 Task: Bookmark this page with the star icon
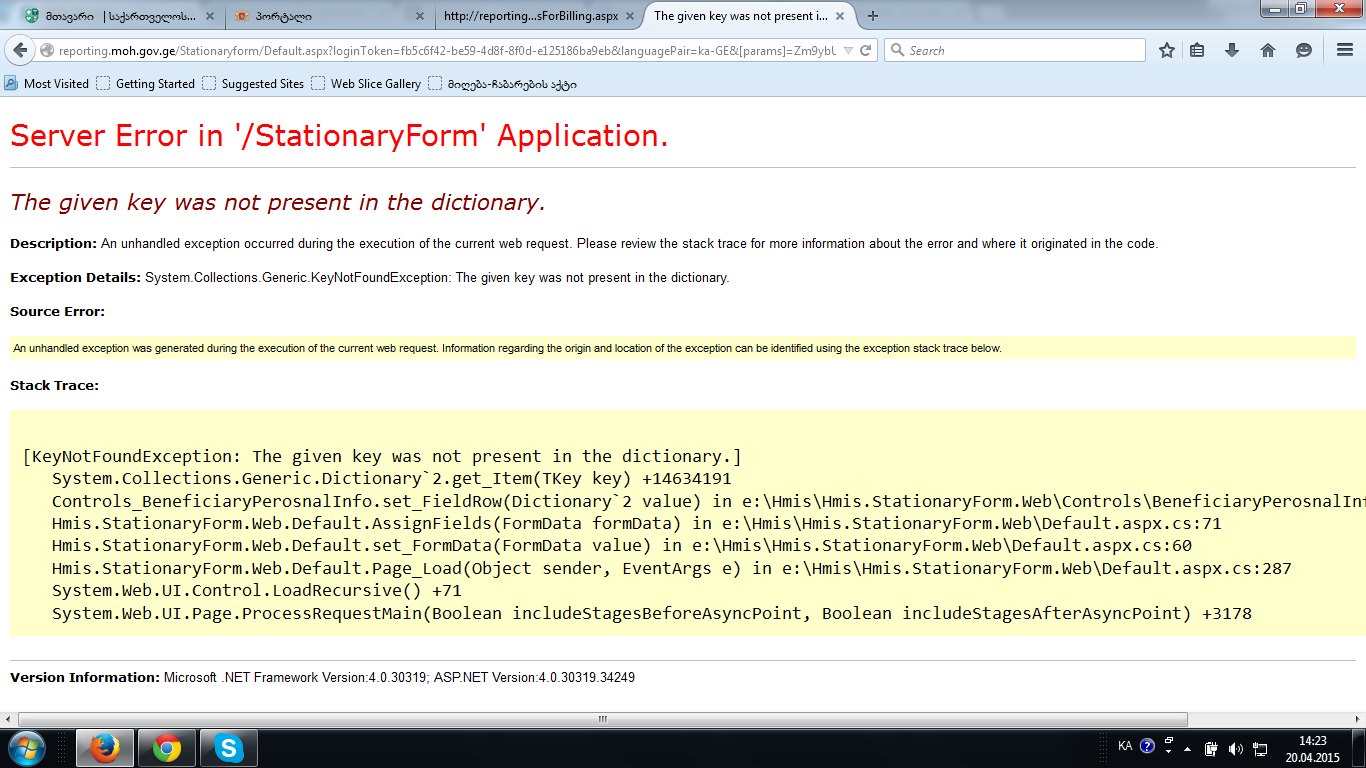(x=1166, y=50)
